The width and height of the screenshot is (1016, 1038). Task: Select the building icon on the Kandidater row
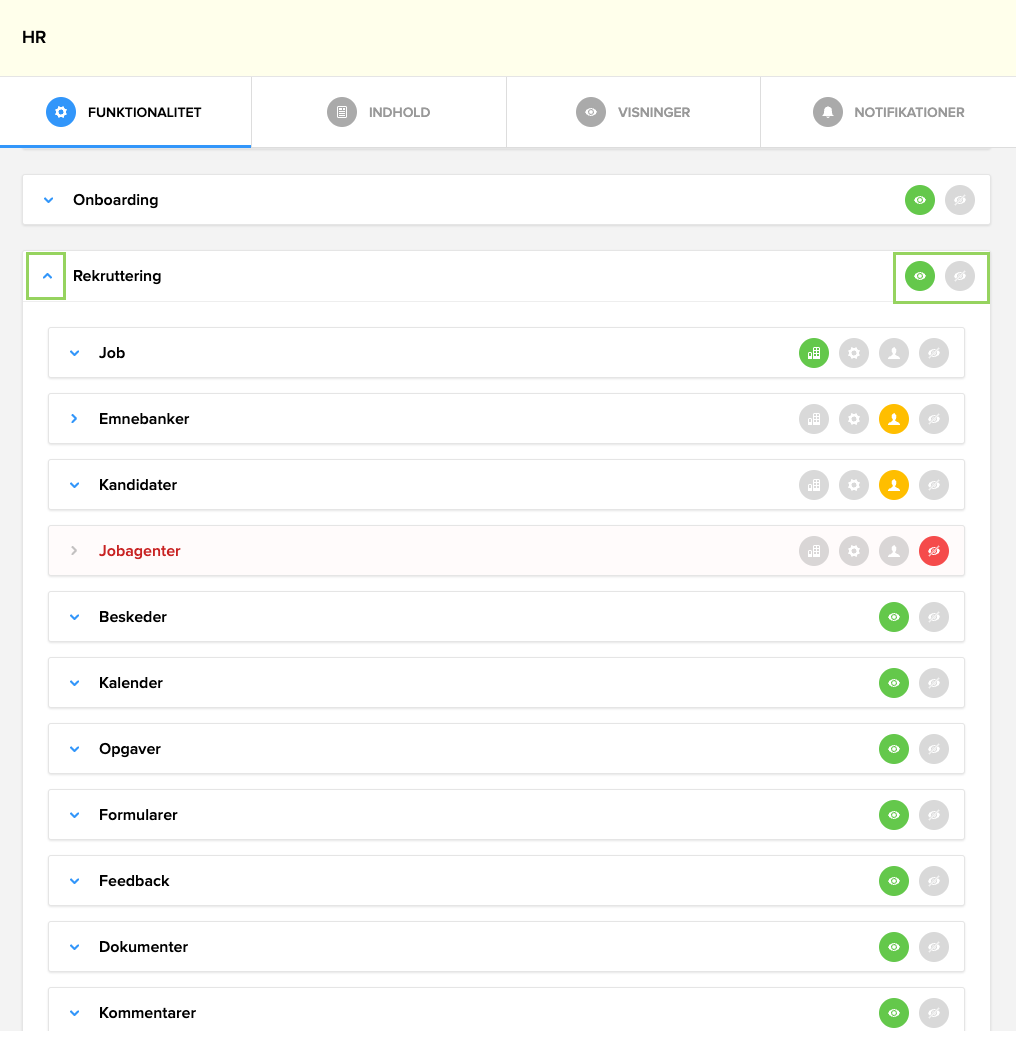coord(814,485)
